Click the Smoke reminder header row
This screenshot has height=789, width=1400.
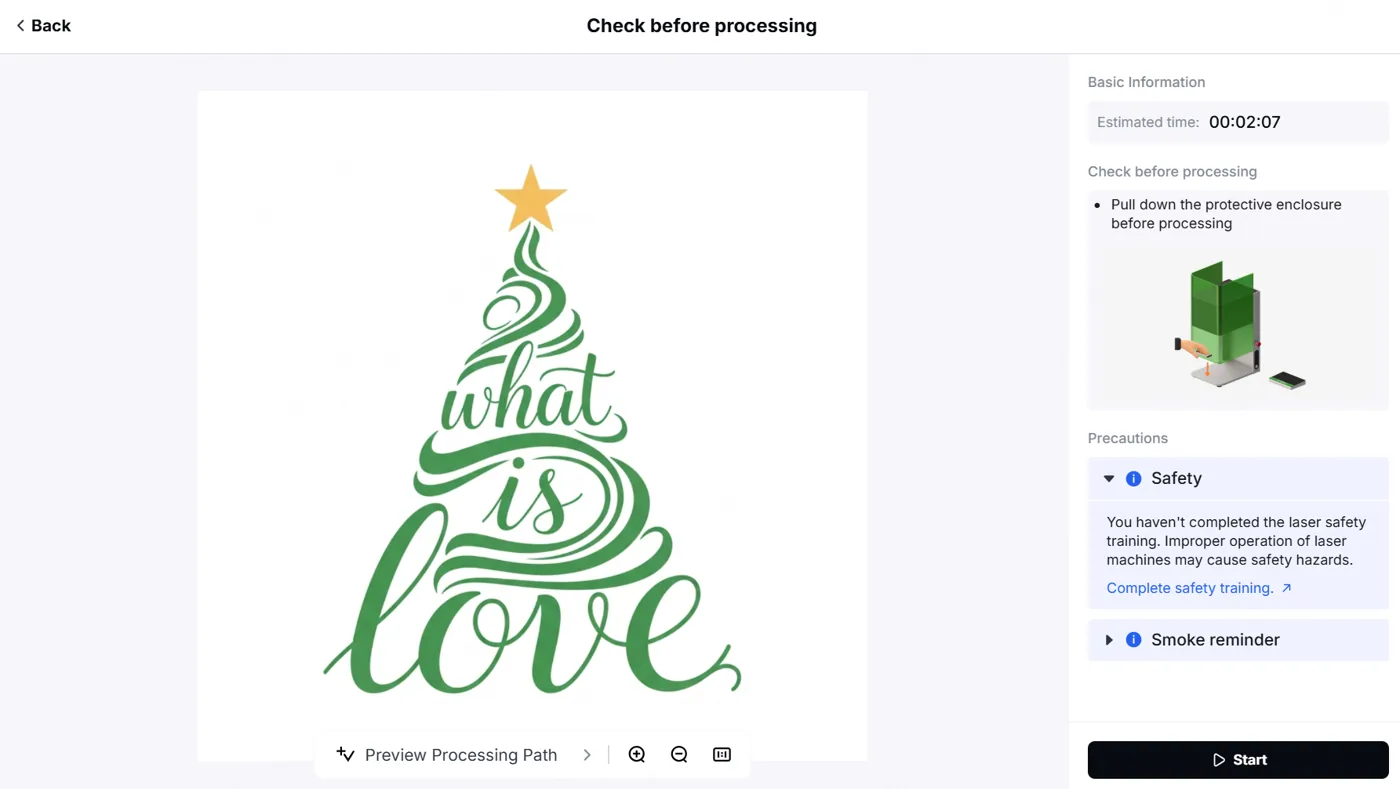pyautogui.click(x=1238, y=640)
